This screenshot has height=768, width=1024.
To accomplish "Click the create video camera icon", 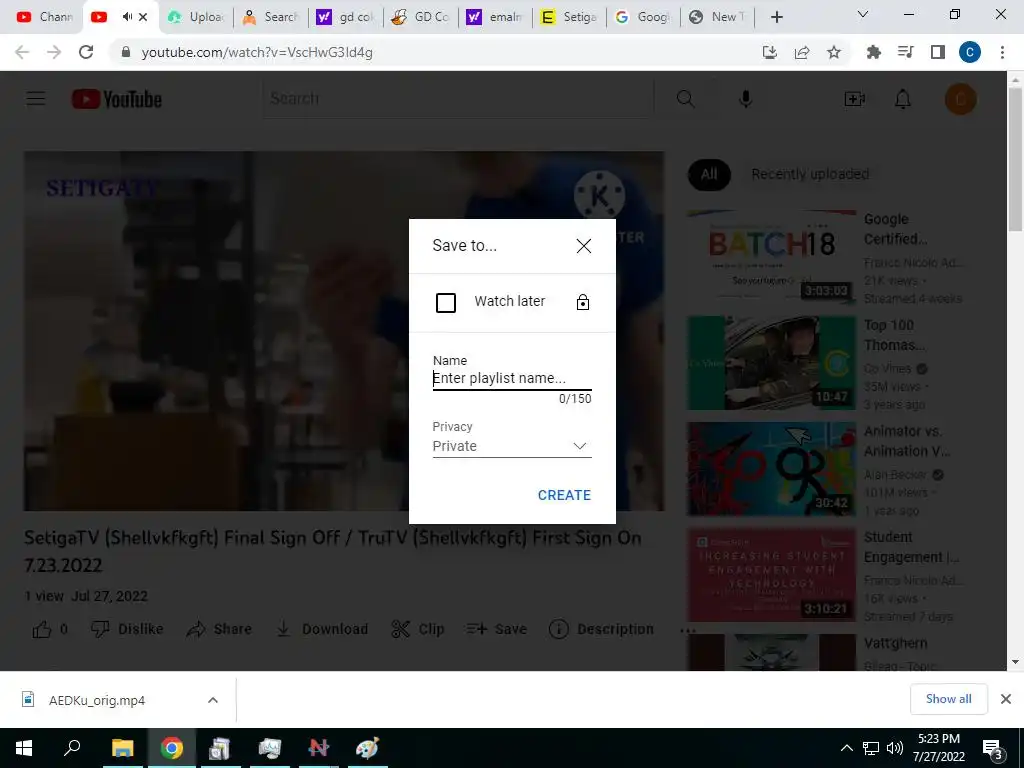I will coord(854,99).
